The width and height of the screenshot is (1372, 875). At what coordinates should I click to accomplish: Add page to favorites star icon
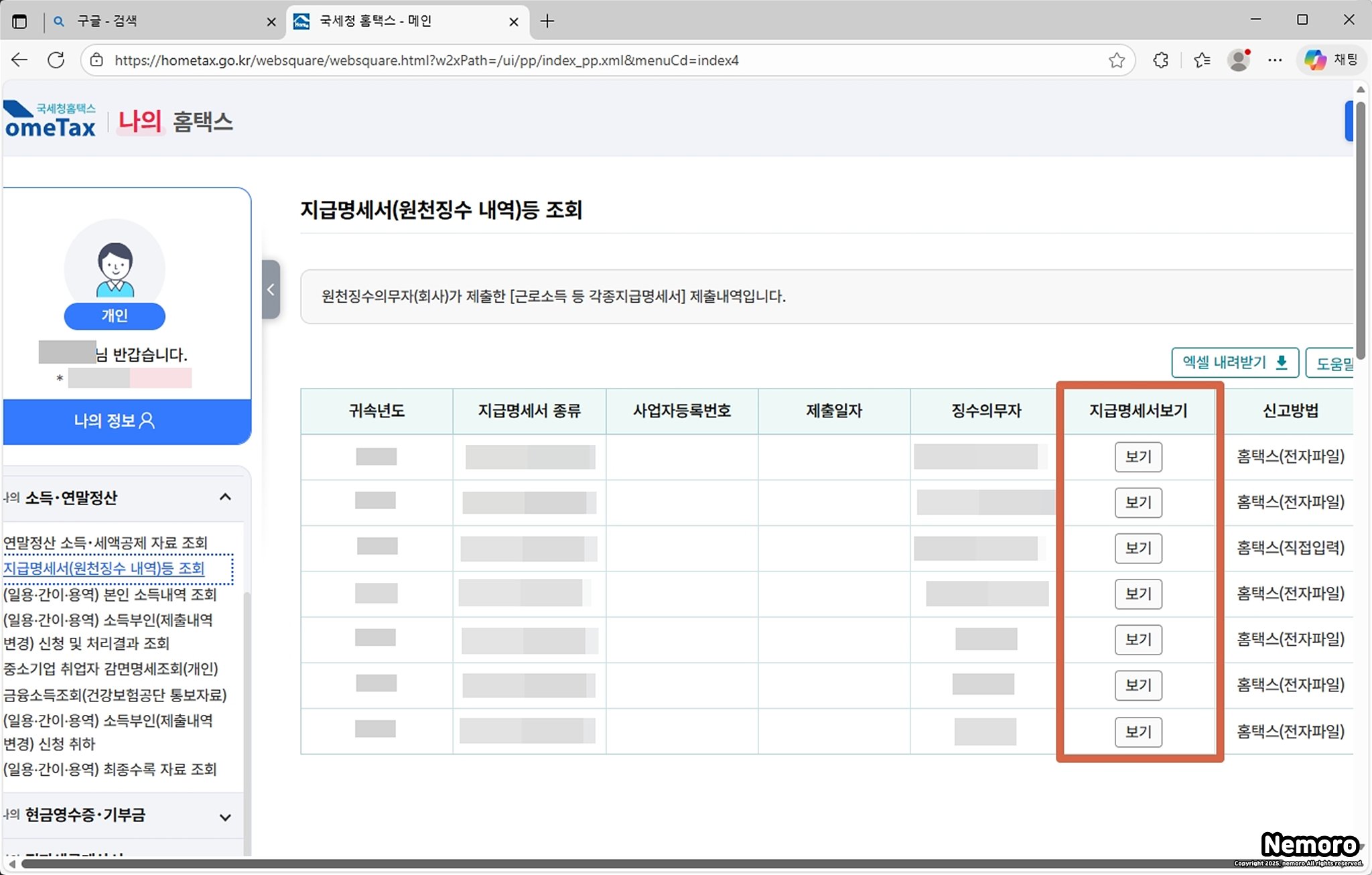1116,60
